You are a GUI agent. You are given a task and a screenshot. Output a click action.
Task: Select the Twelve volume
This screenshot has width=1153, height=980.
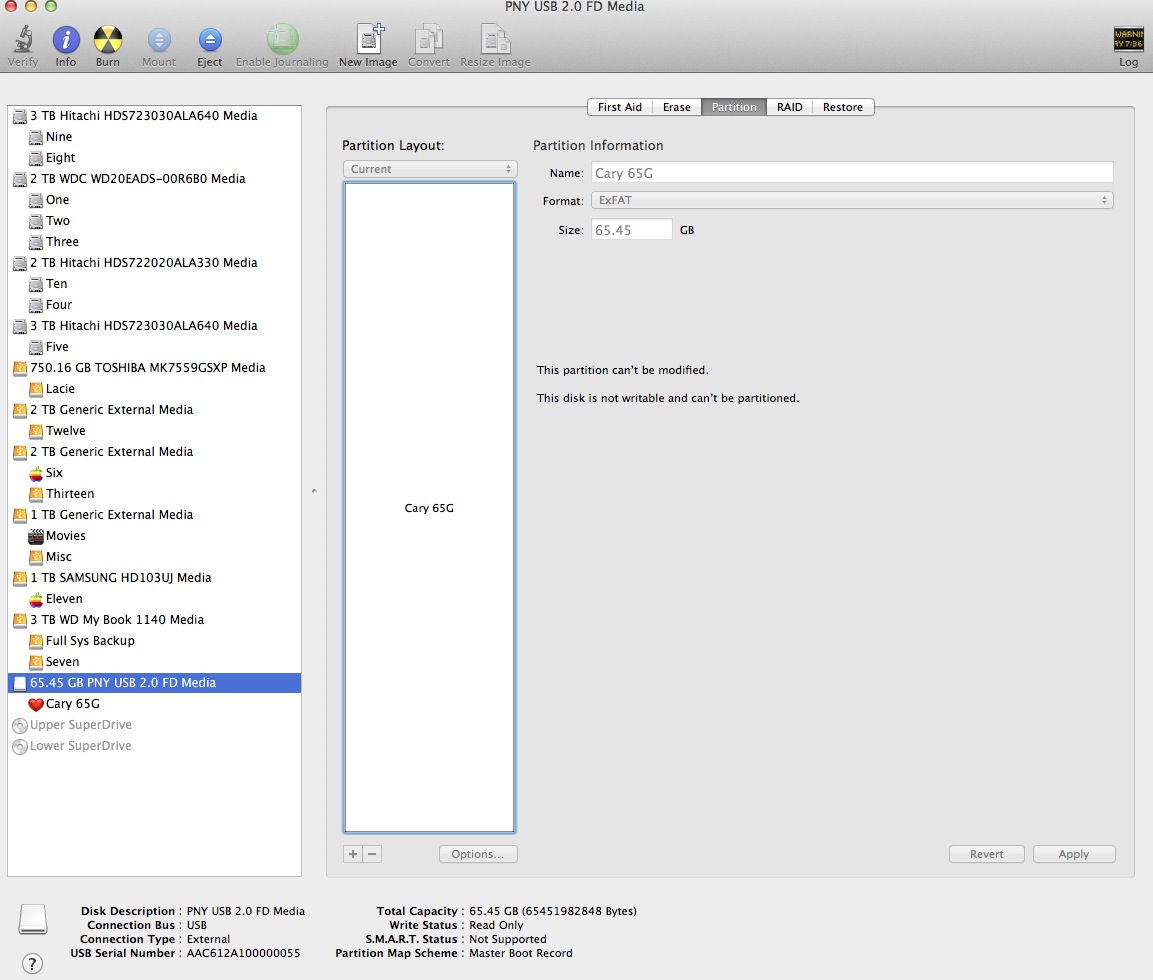point(154,431)
